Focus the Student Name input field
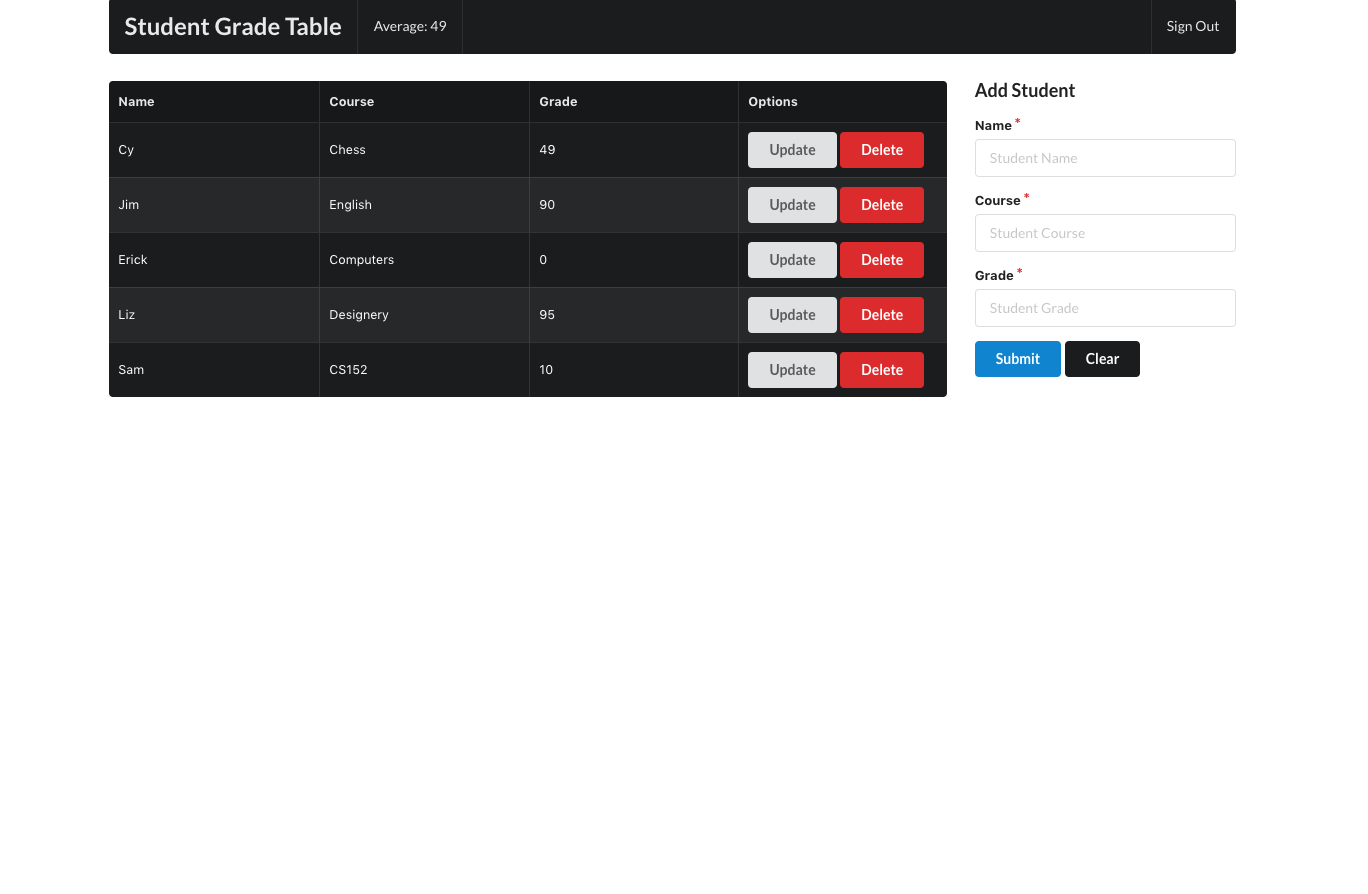The width and height of the screenshot is (1368, 894). tap(1105, 158)
